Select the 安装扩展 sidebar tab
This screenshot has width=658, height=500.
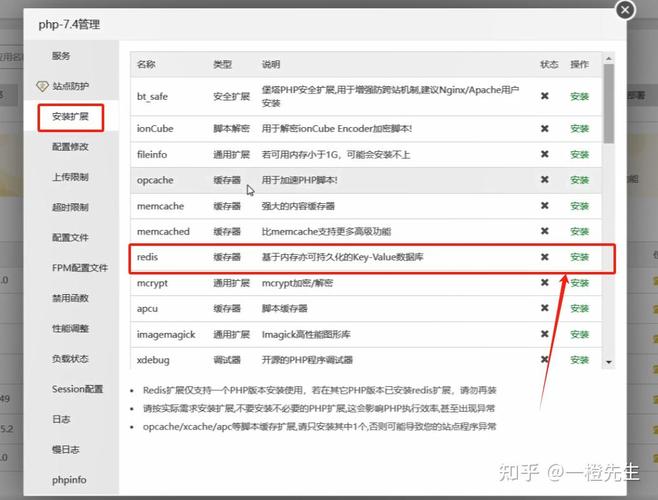70,118
